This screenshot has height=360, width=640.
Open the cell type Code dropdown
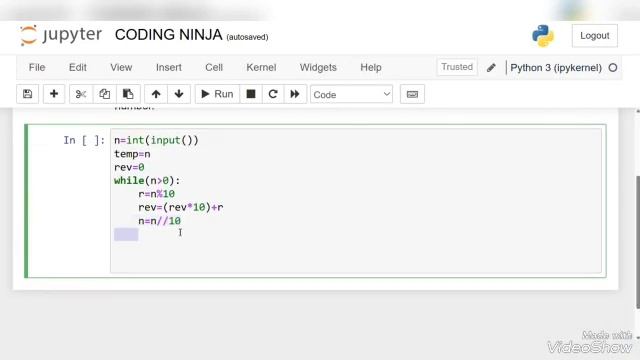pyautogui.click(x=351, y=94)
